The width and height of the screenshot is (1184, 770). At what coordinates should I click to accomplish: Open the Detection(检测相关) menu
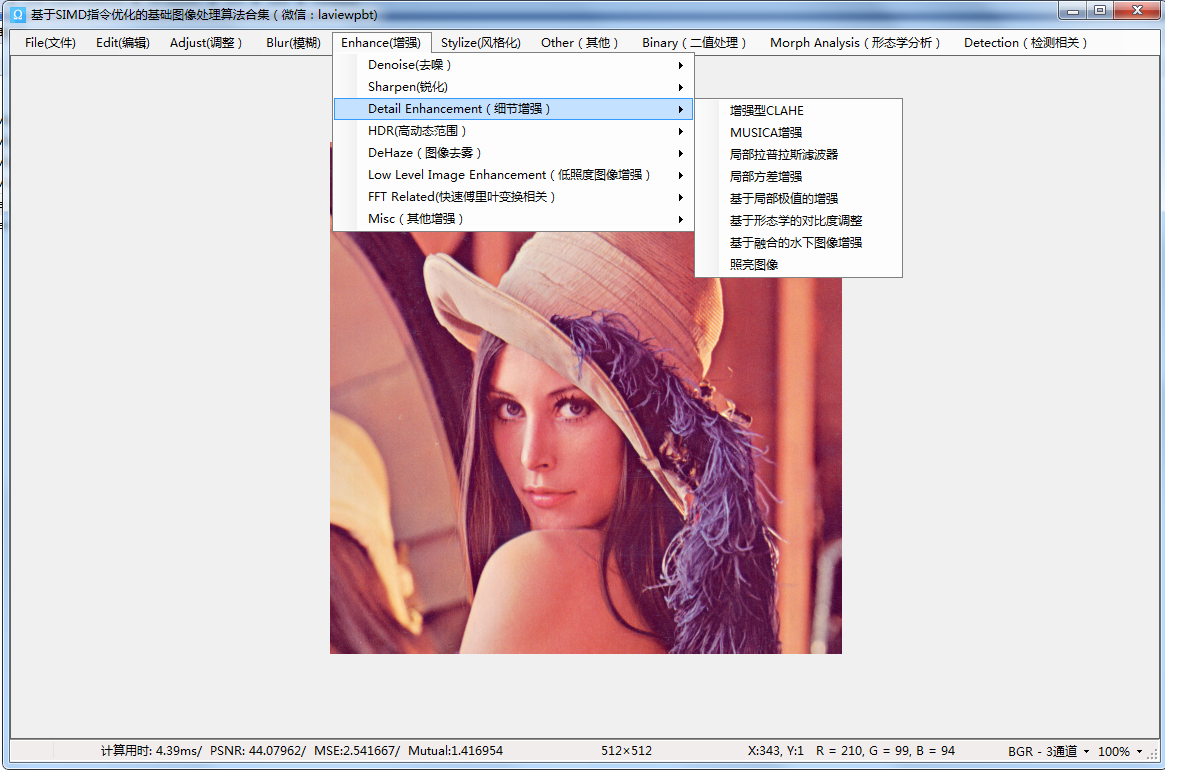point(1025,43)
